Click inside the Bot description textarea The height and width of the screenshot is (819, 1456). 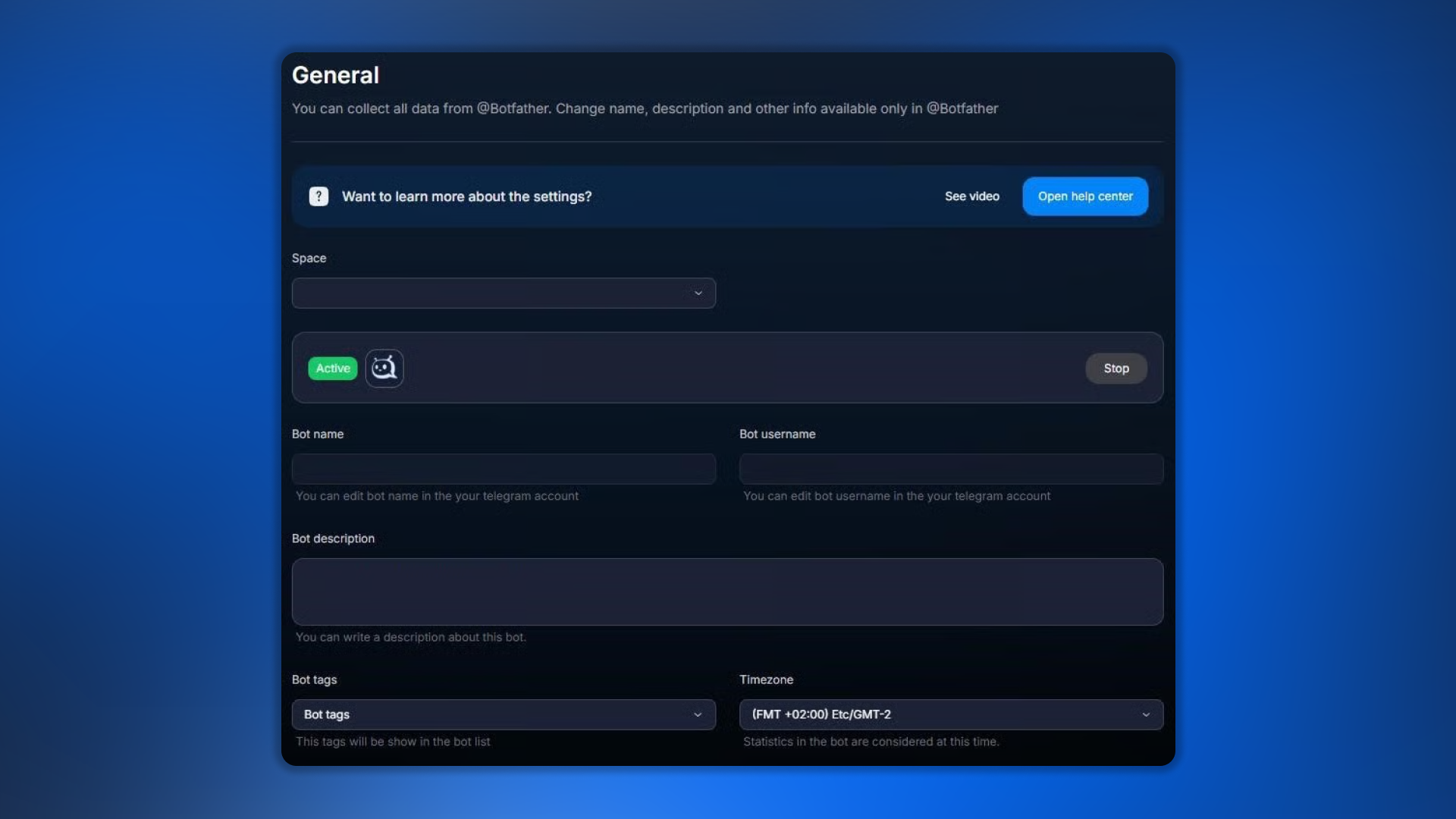coord(727,592)
